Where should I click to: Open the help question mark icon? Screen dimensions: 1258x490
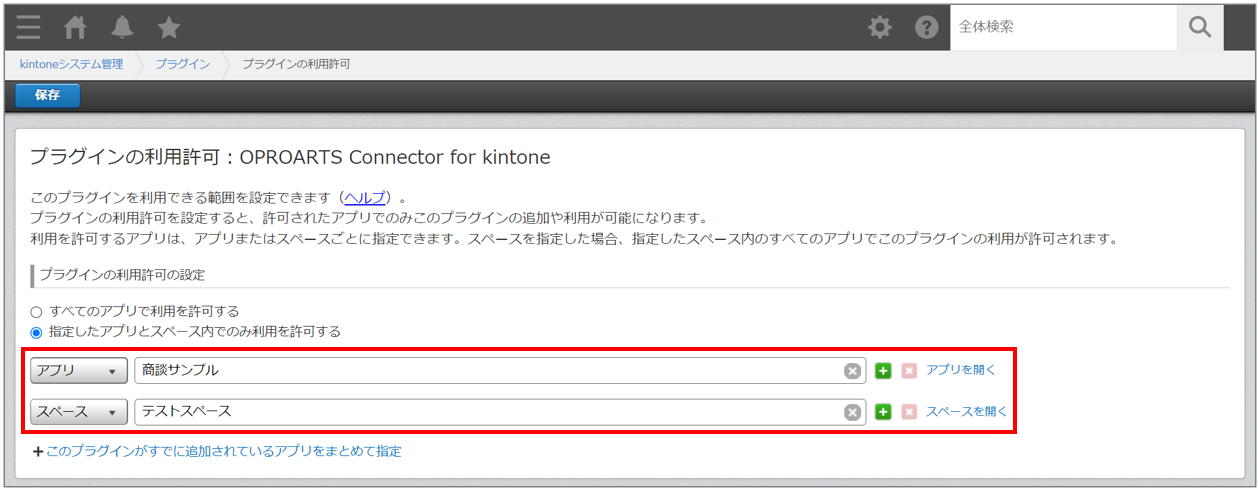[x=926, y=27]
